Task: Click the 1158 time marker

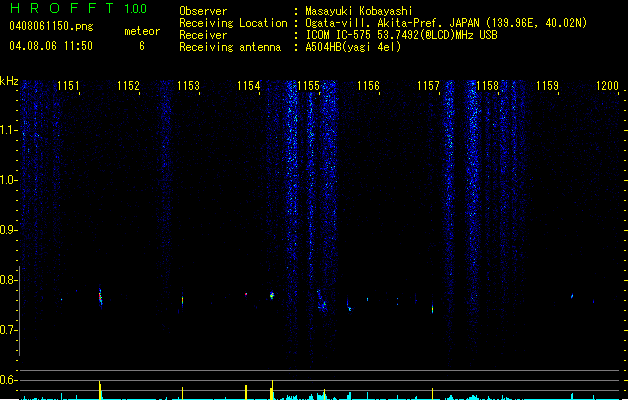Action: point(487,86)
